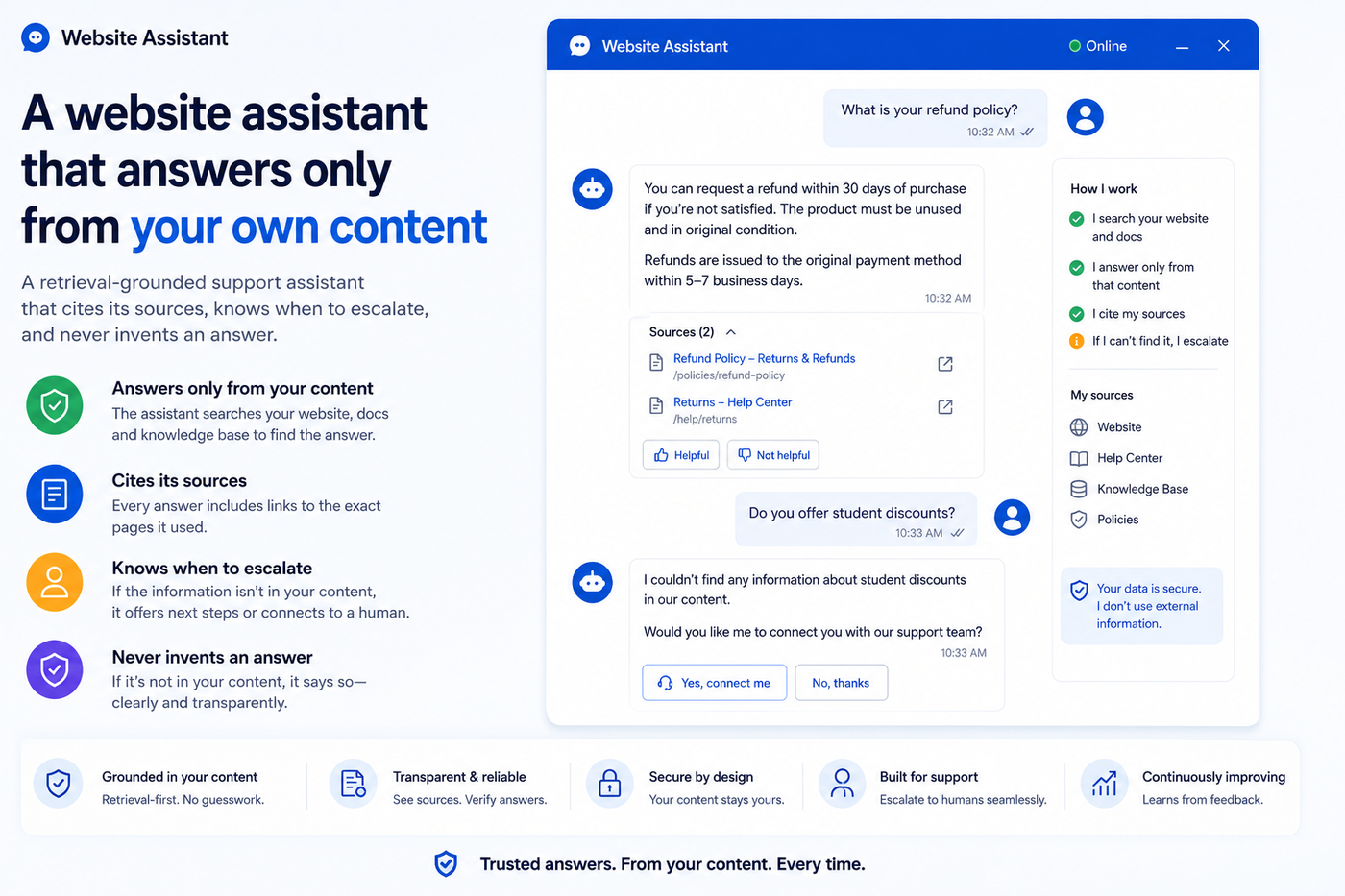Click the chat bubble icon in the chat header
Image resolution: width=1345 pixels, height=896 pixels.
[579, 46]
